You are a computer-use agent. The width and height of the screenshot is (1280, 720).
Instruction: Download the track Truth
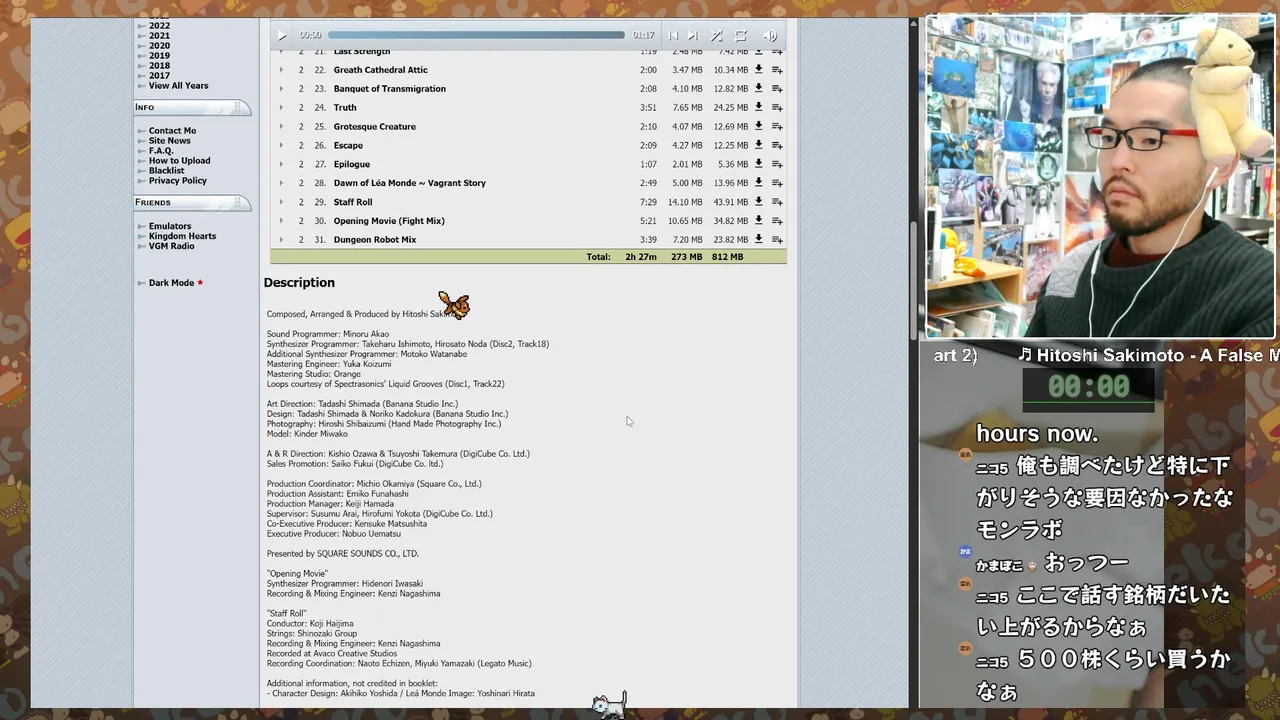point(759,107)
